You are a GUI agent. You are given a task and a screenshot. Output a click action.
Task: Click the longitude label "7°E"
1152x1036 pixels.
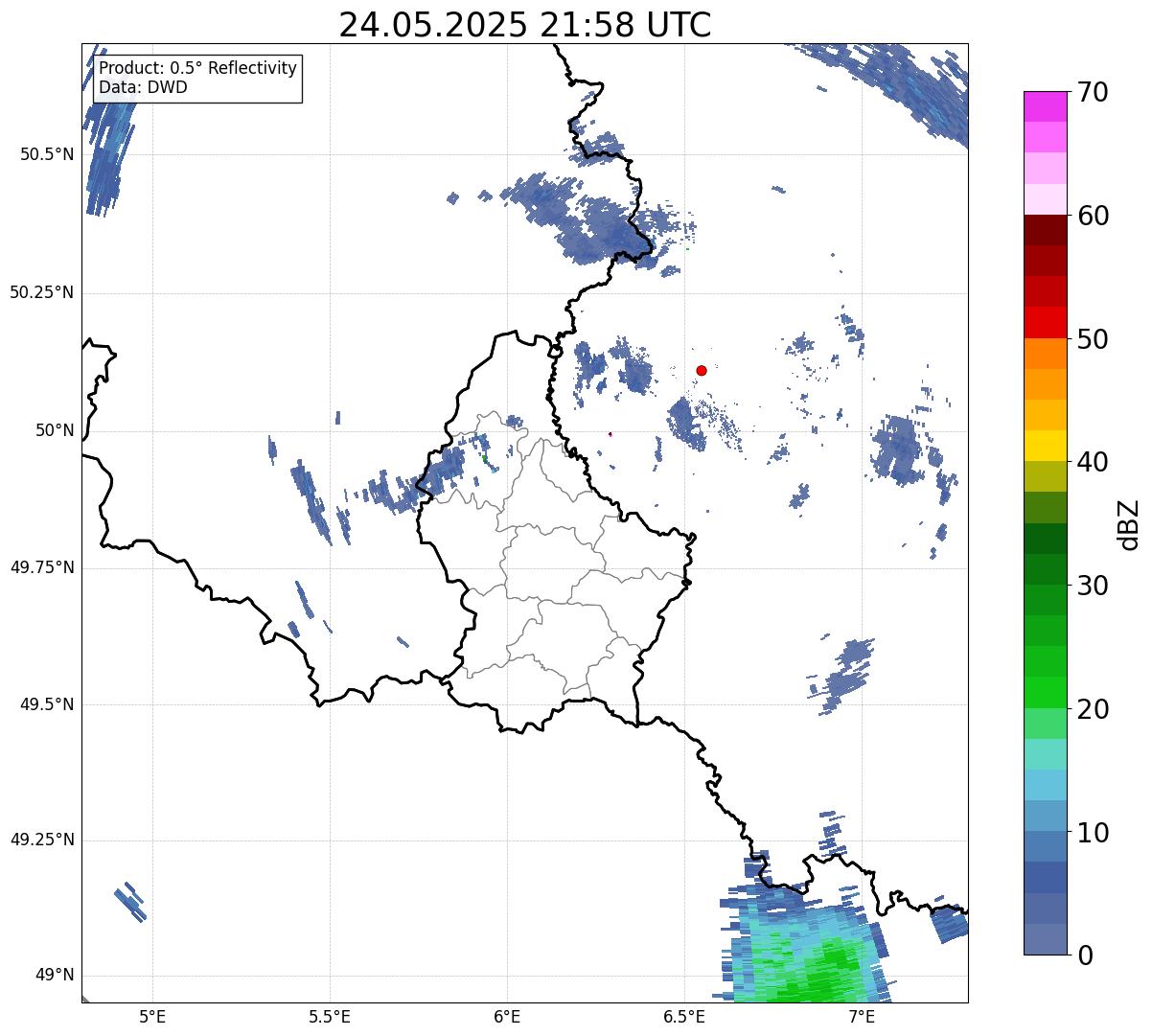coord(862,1016)
